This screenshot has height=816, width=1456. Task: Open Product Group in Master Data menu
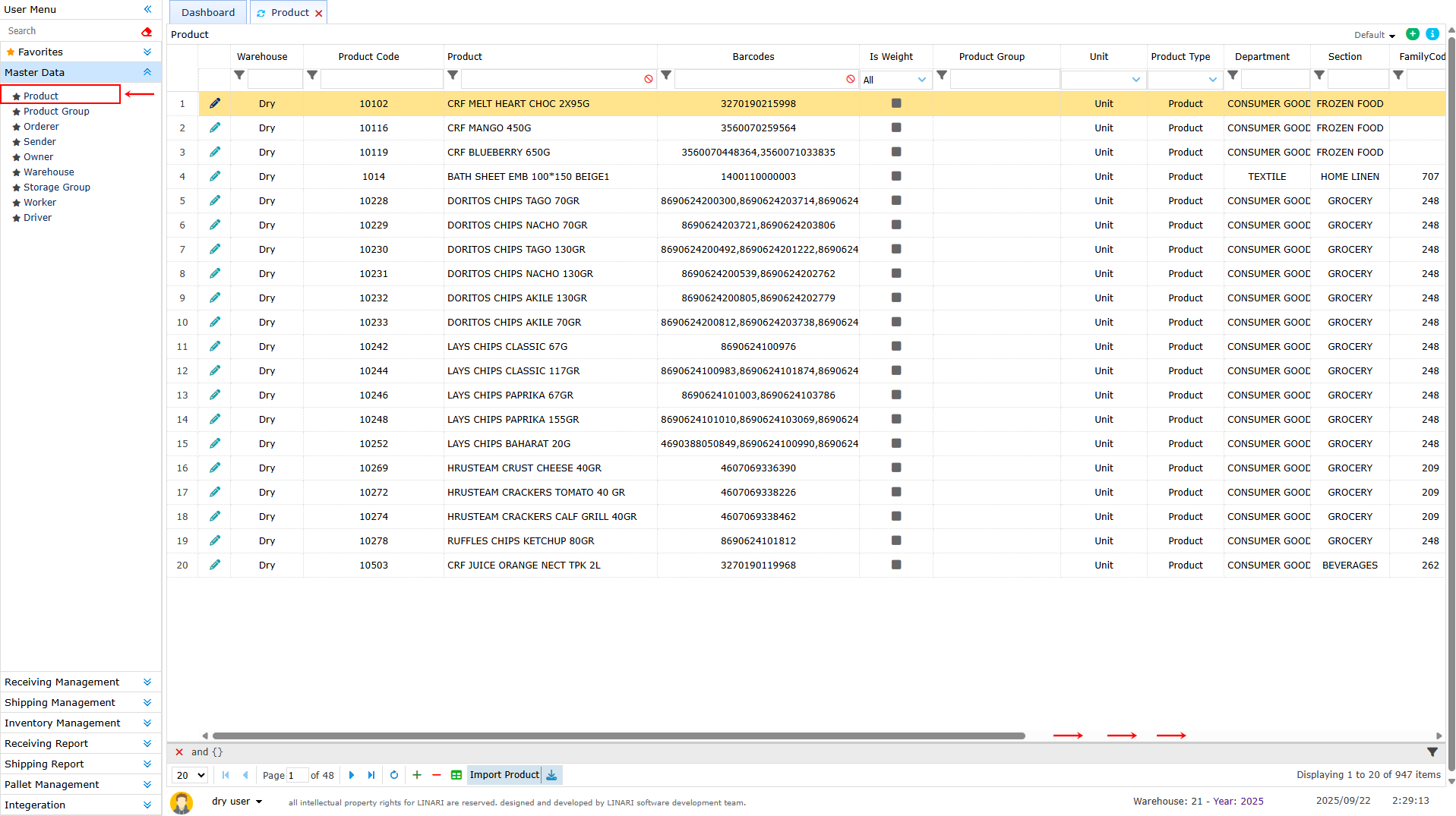point(56,112)
